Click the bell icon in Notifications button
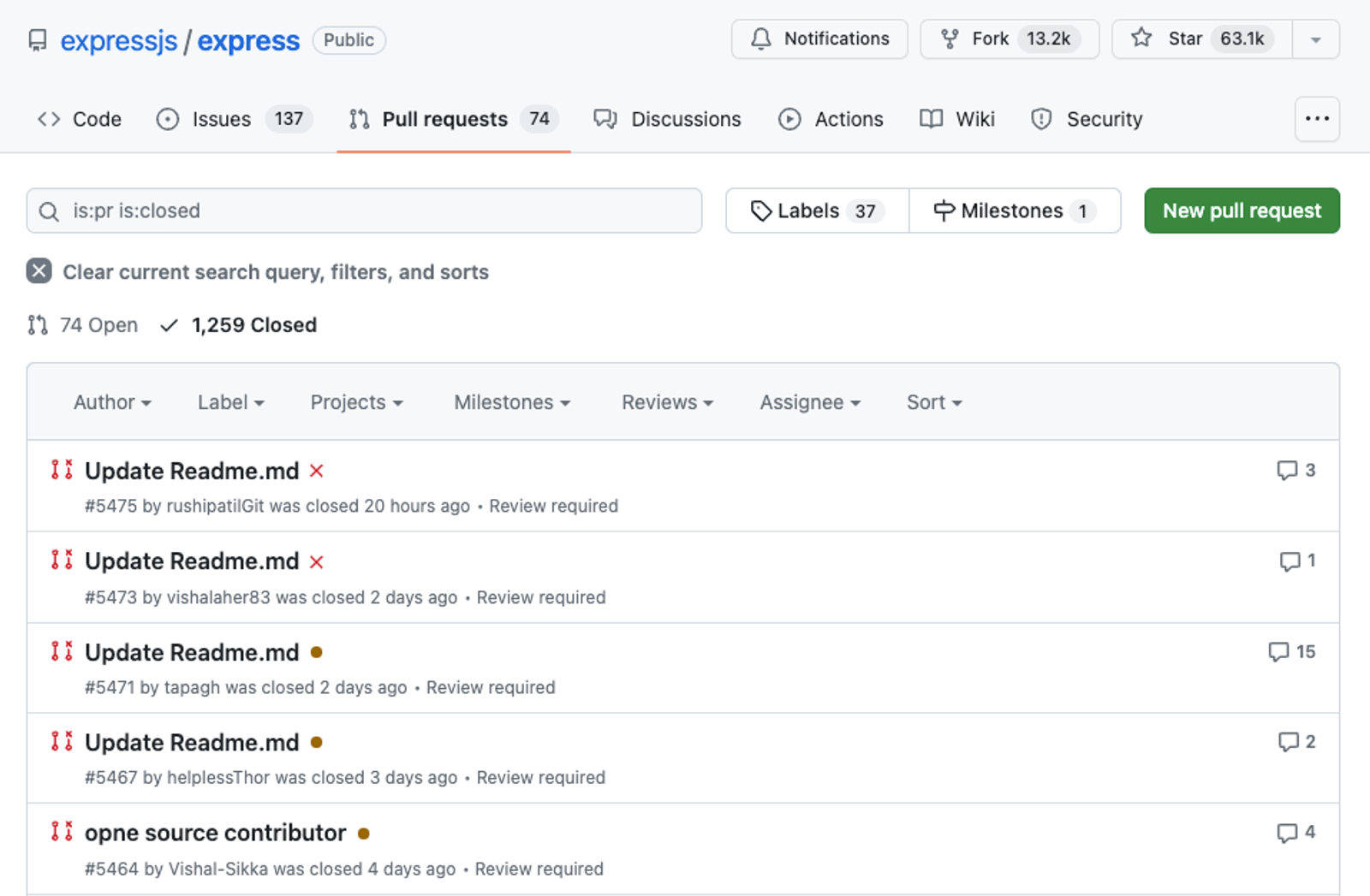This screenshot has width=1370, height=896. [760, 39]
